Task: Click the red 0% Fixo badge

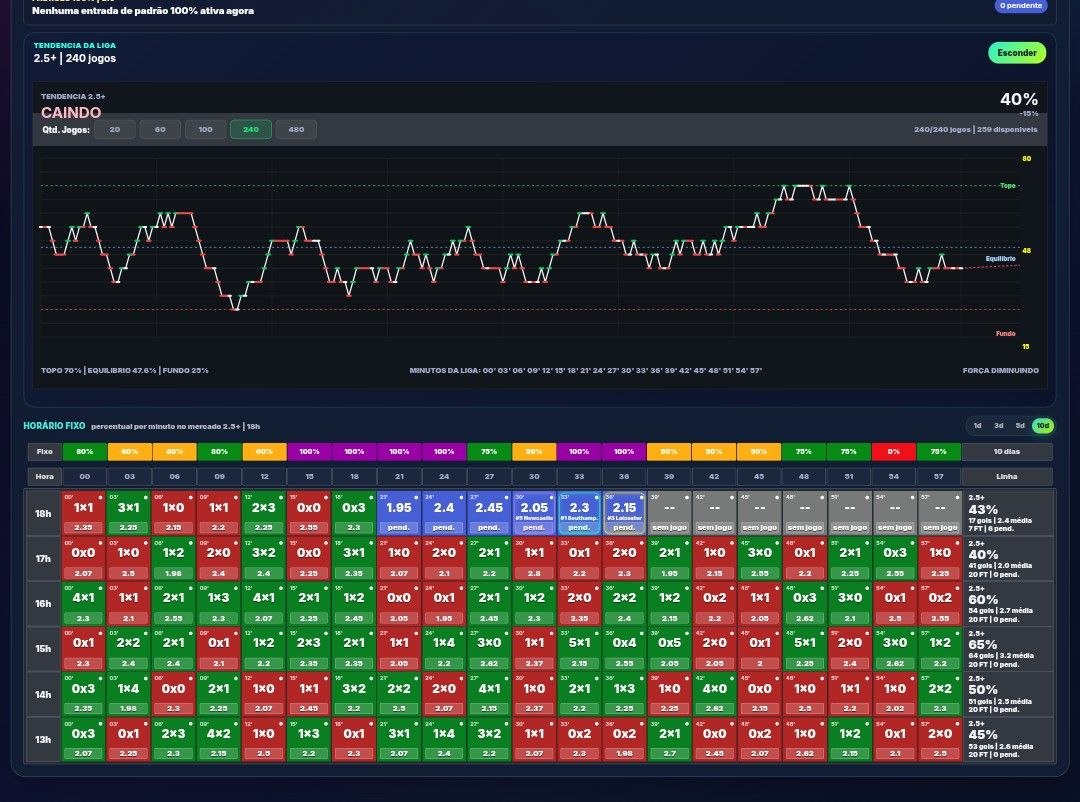Action: tap(893, 452)
